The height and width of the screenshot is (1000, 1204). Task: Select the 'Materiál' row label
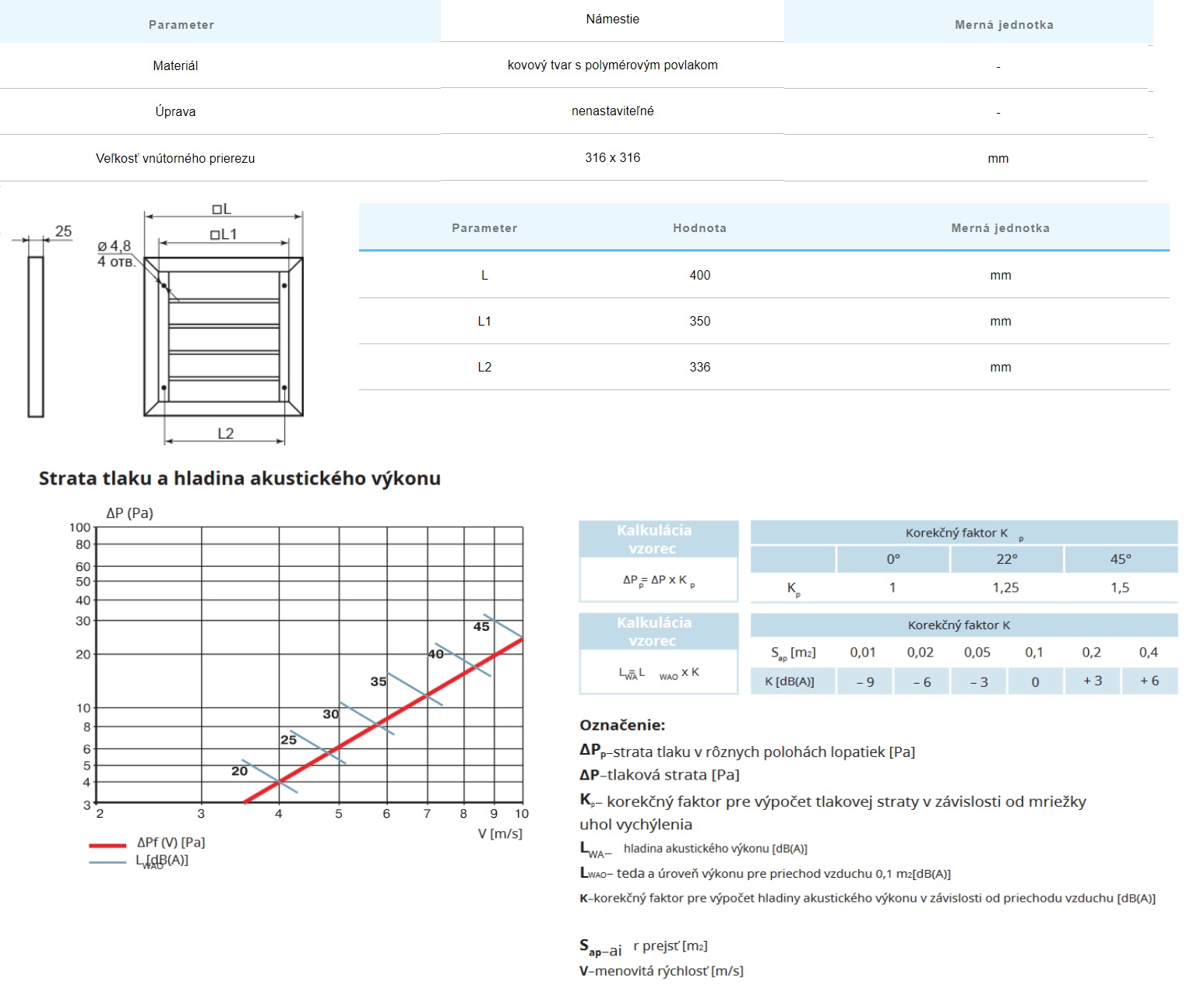(175, 66)
